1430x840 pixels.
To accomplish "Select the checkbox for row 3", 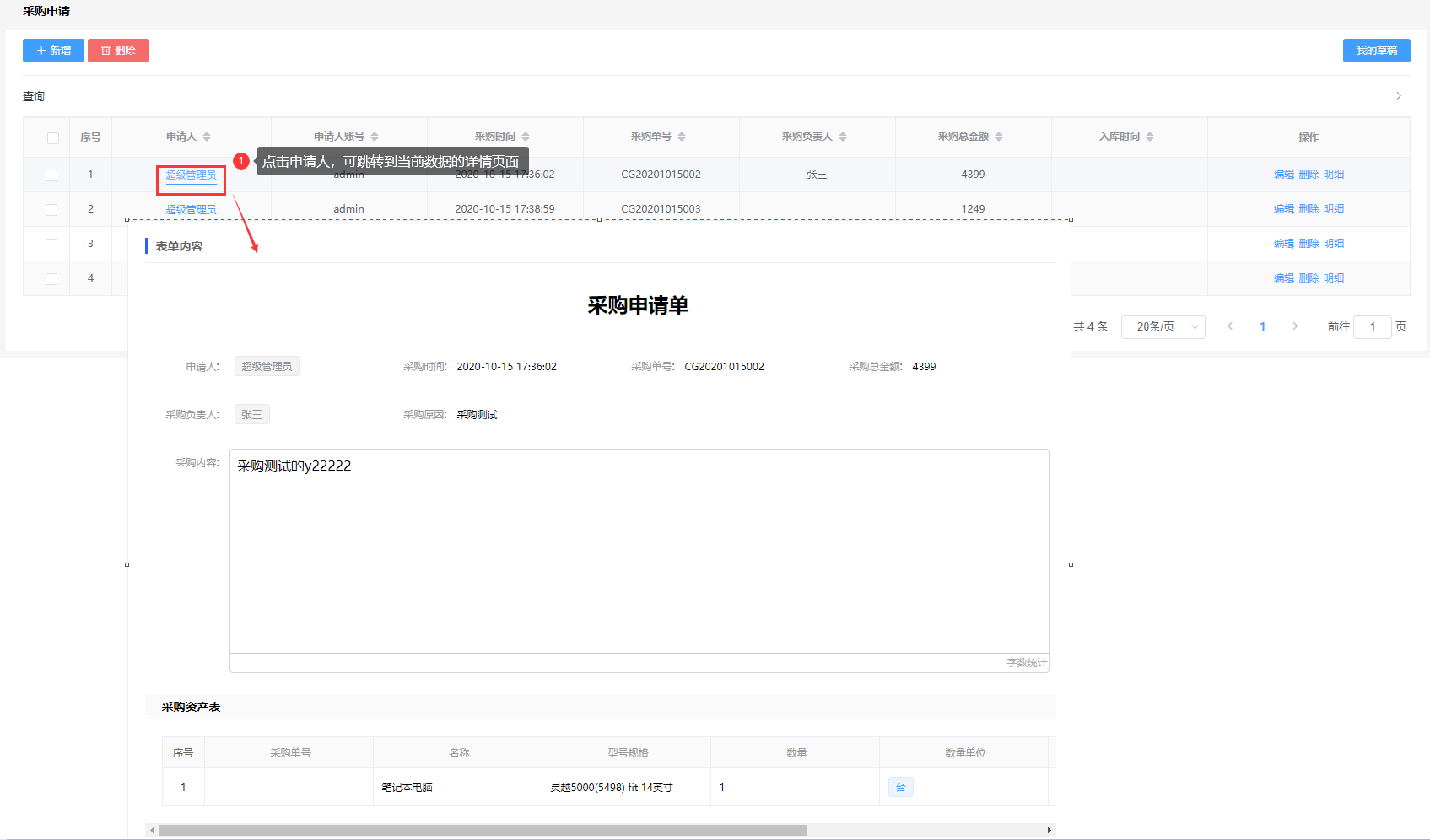I will [51, 245].
